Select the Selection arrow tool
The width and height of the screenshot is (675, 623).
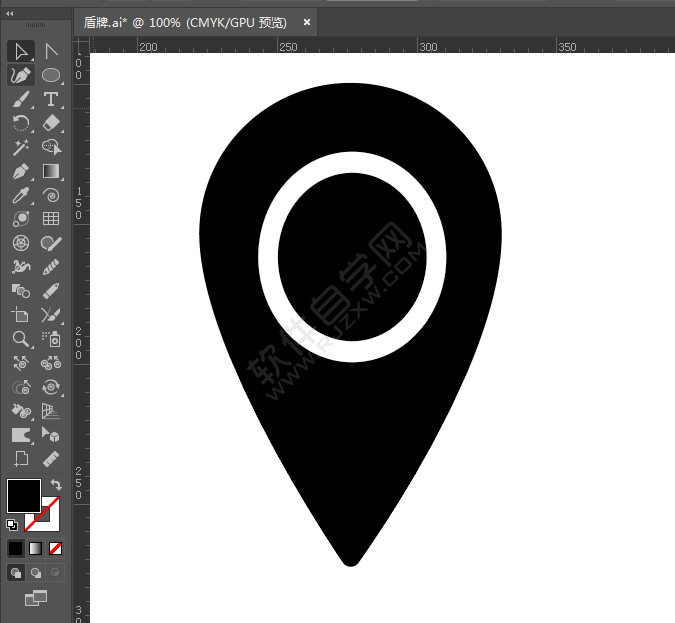click(x=20, y=51)
